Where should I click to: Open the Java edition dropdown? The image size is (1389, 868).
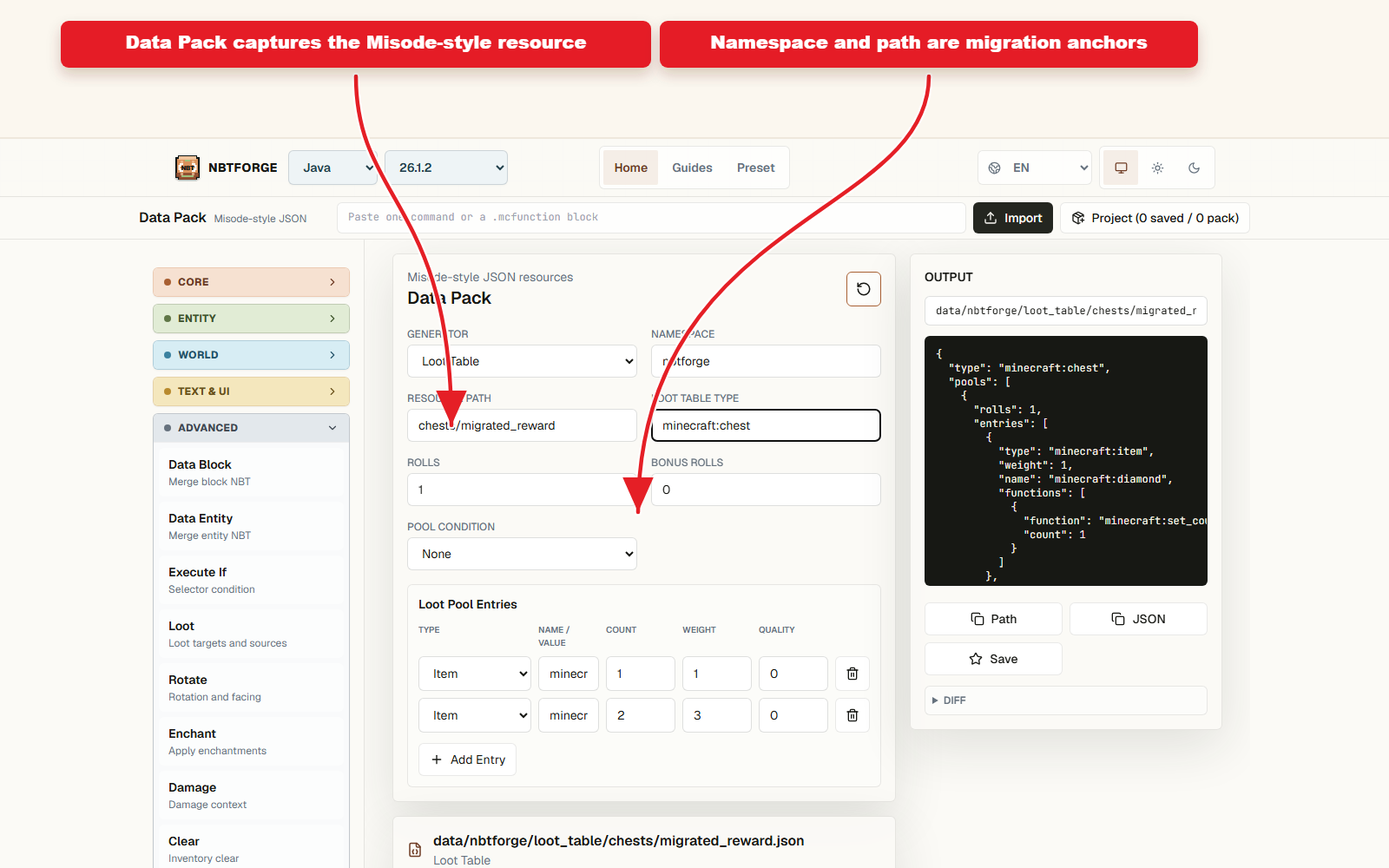click(x=333, y=168)
